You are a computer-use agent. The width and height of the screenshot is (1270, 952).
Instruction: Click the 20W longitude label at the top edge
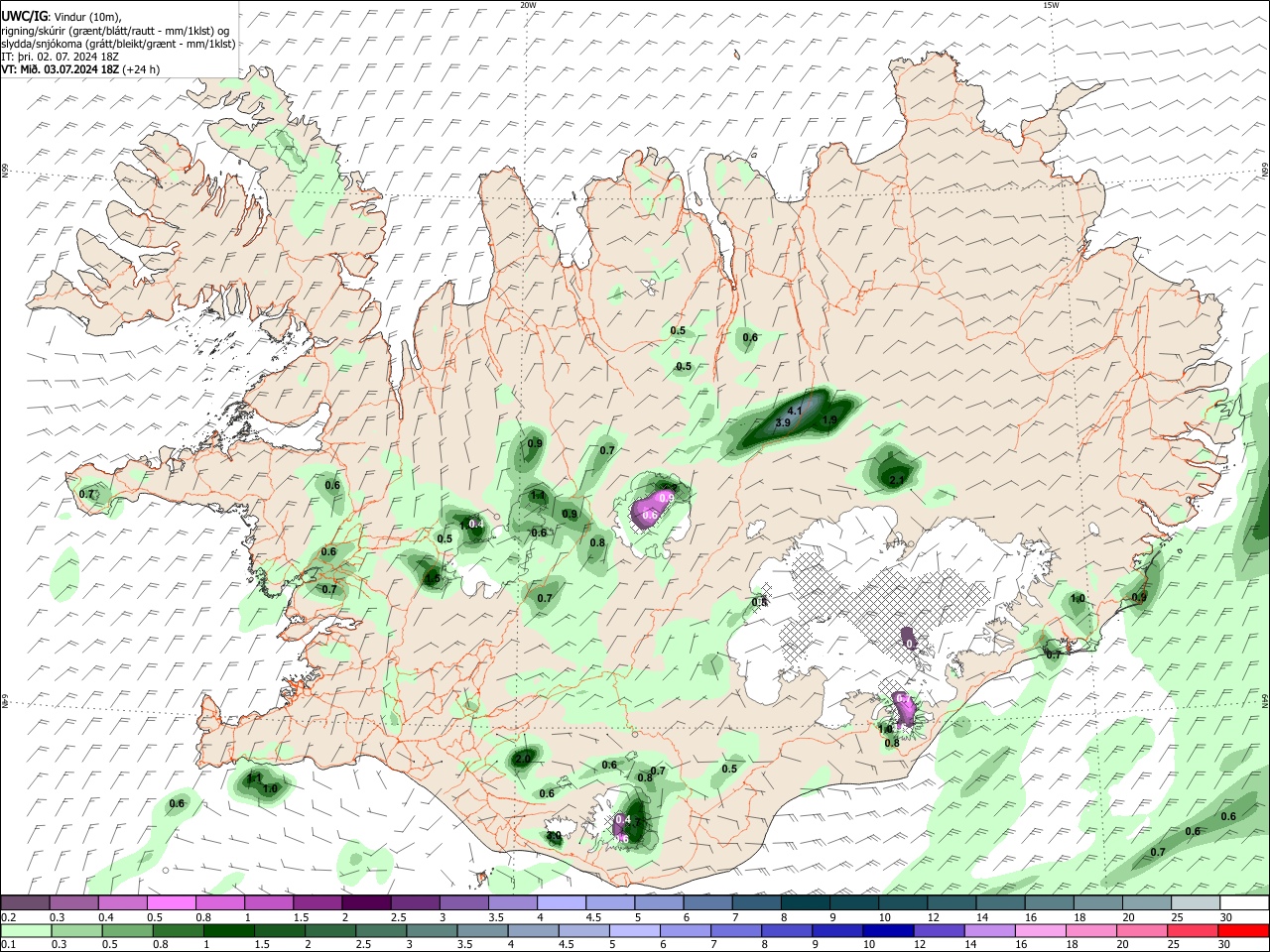[528, 5]
